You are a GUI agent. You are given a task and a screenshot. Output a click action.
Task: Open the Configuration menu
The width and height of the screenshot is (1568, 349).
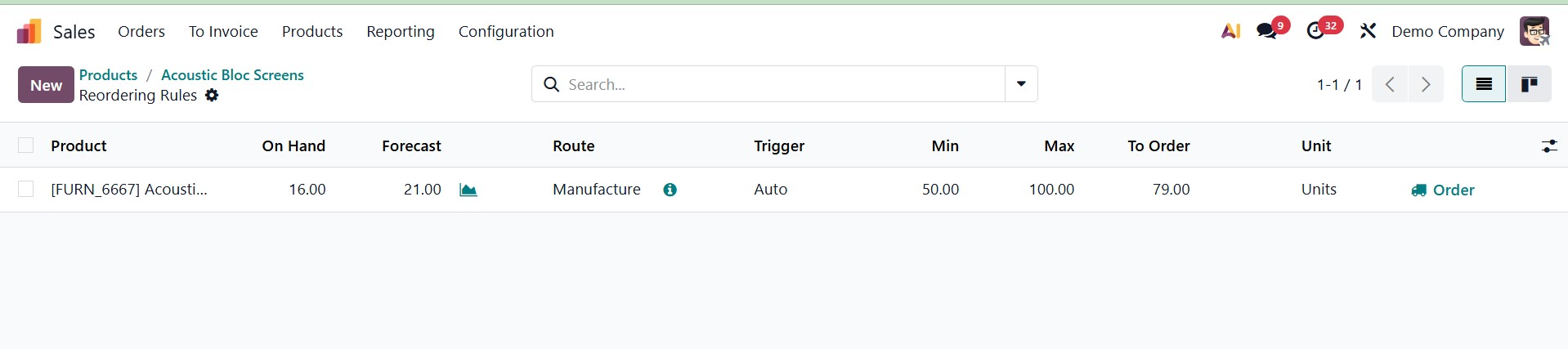(x=506, y=31)
